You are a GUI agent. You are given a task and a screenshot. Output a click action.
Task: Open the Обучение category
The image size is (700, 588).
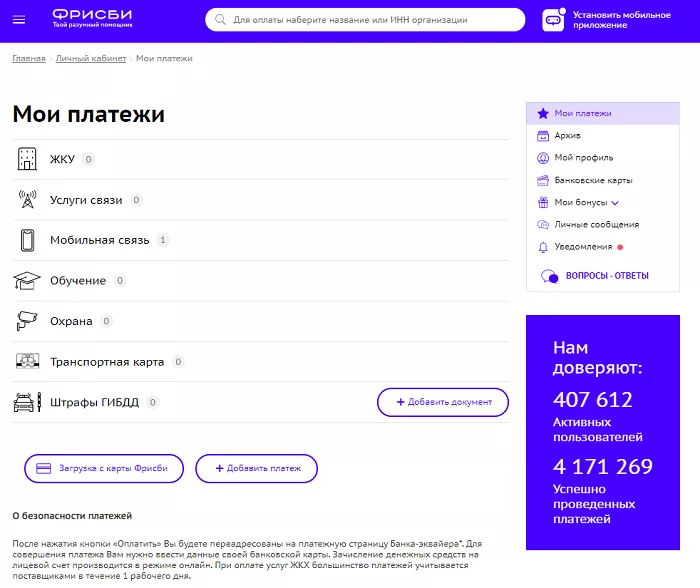coord(261,281)
